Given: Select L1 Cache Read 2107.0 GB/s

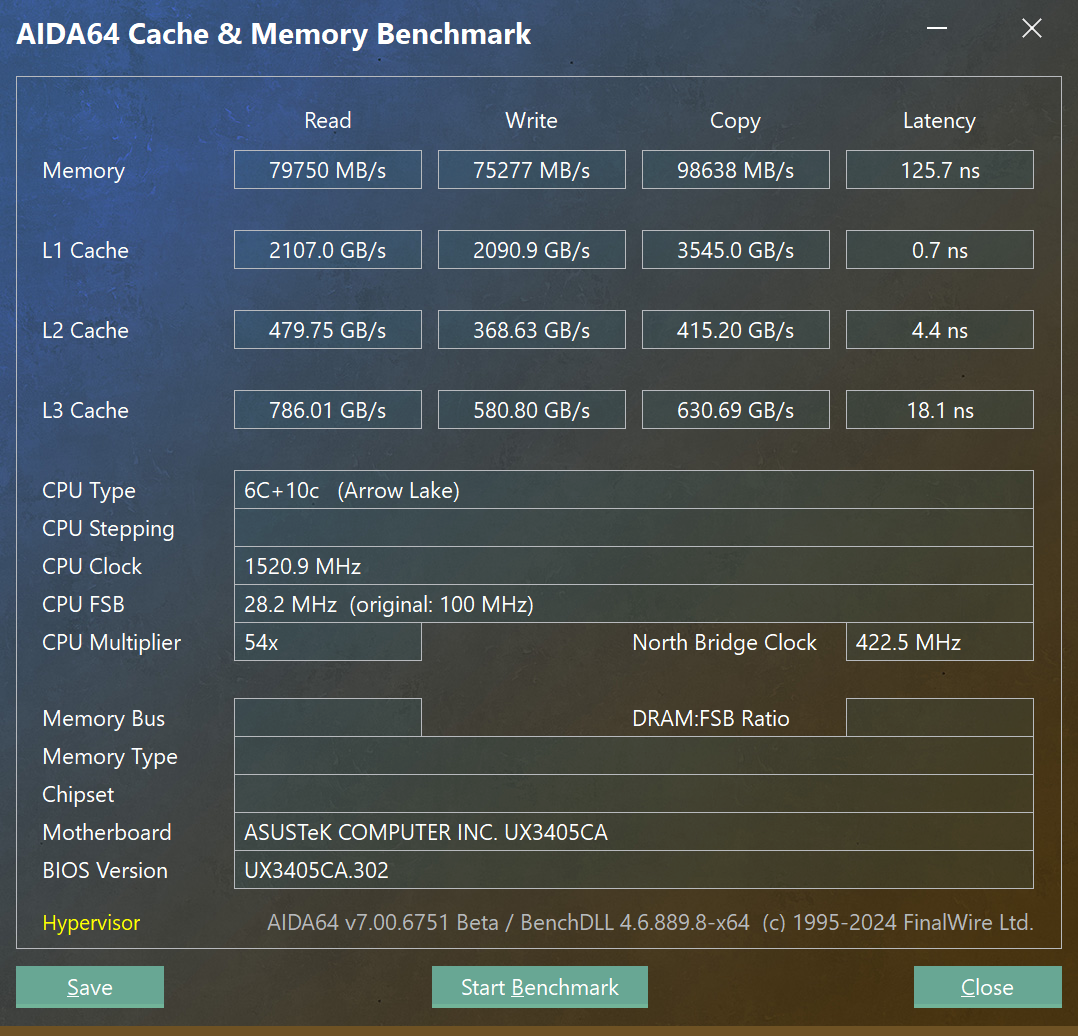Looking at the screenshot, I should (328, 250).
